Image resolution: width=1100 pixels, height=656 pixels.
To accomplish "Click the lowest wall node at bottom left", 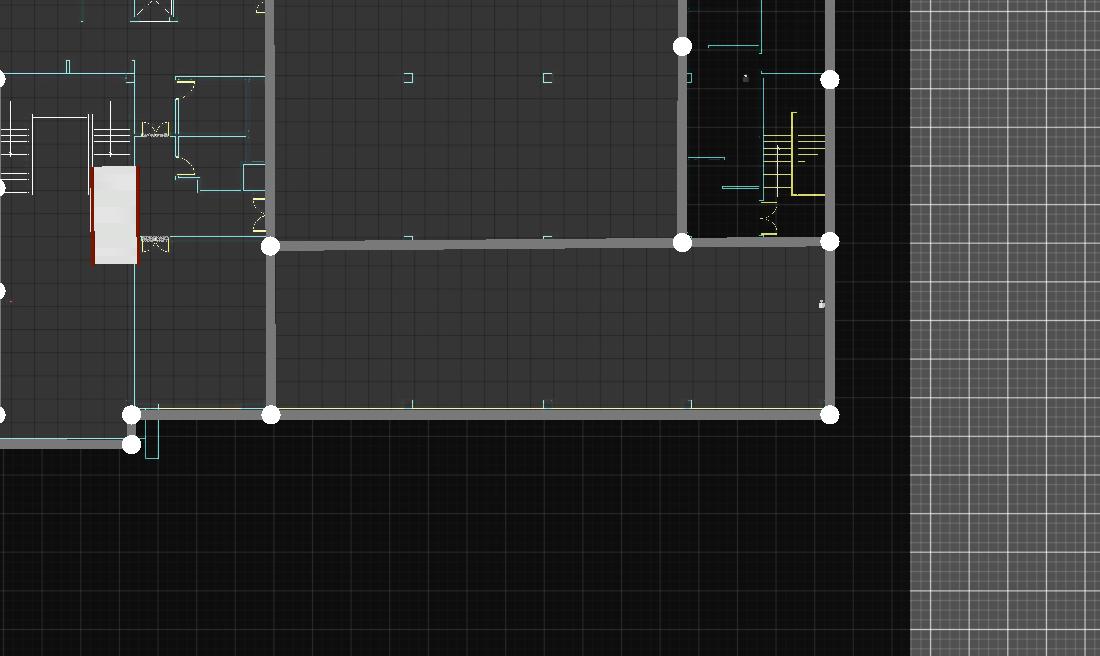I will coord(131,444).
